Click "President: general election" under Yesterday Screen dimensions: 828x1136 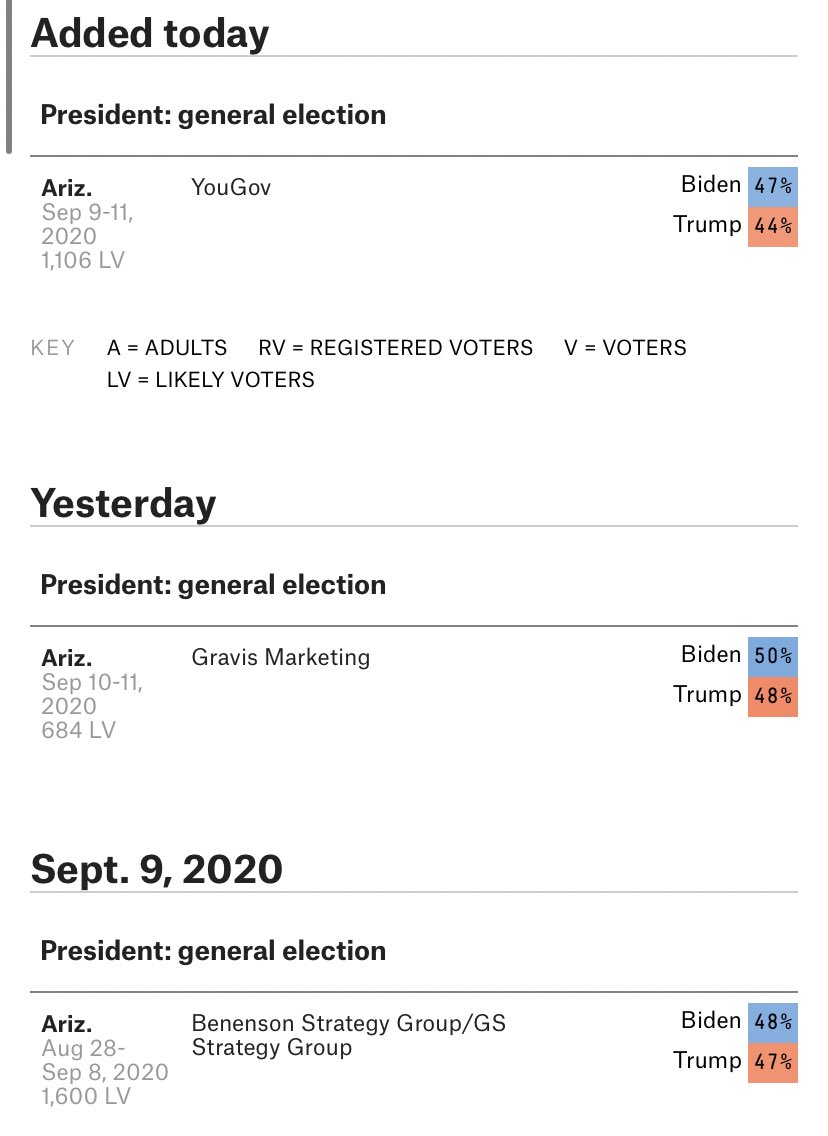tap(213, 585)
